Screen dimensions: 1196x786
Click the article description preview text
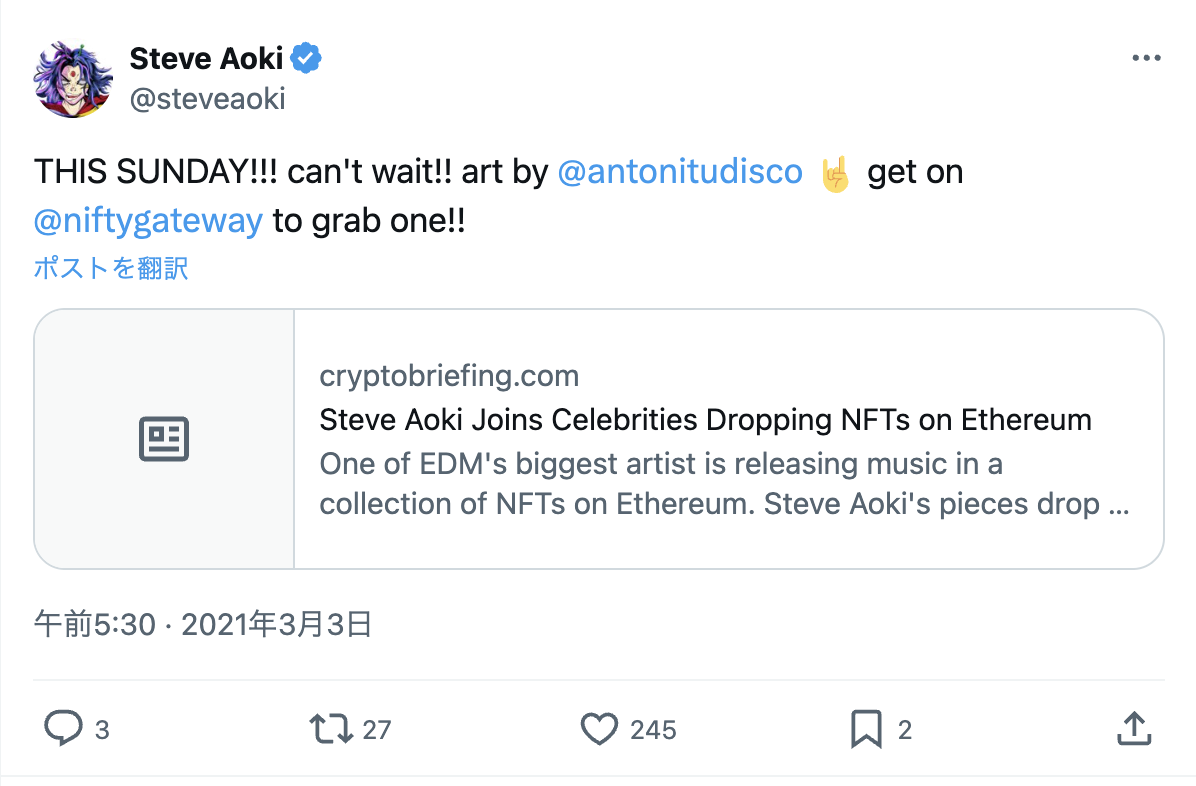coord(724,484)
